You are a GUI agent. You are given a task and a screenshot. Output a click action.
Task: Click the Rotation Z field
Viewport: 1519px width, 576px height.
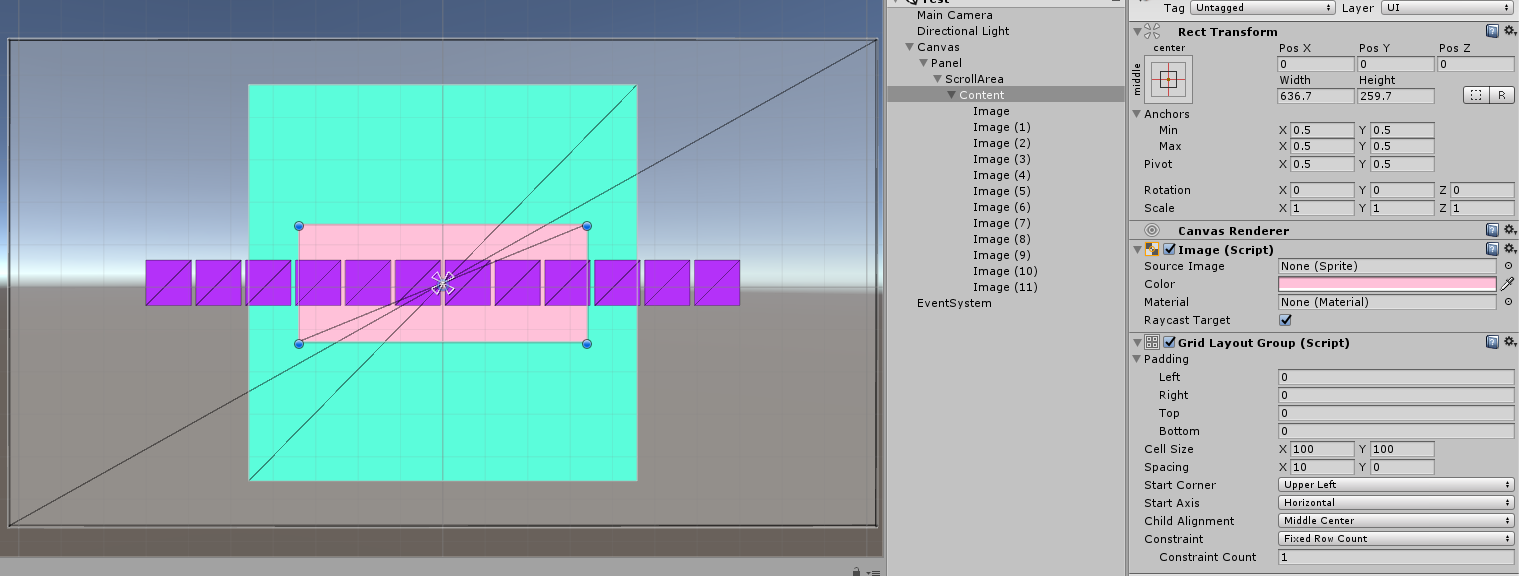(1482, 190)
